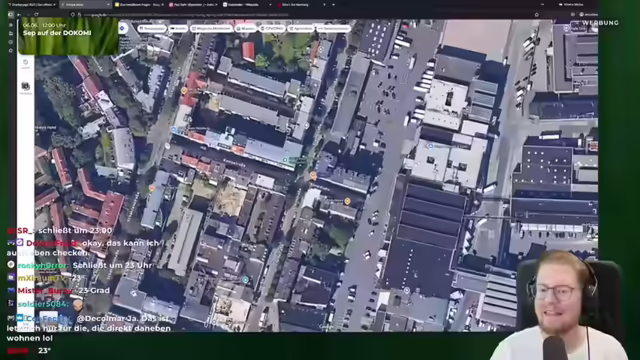Bookmark this page with the star icon
640x360 pixels.
tap(536, 15)
